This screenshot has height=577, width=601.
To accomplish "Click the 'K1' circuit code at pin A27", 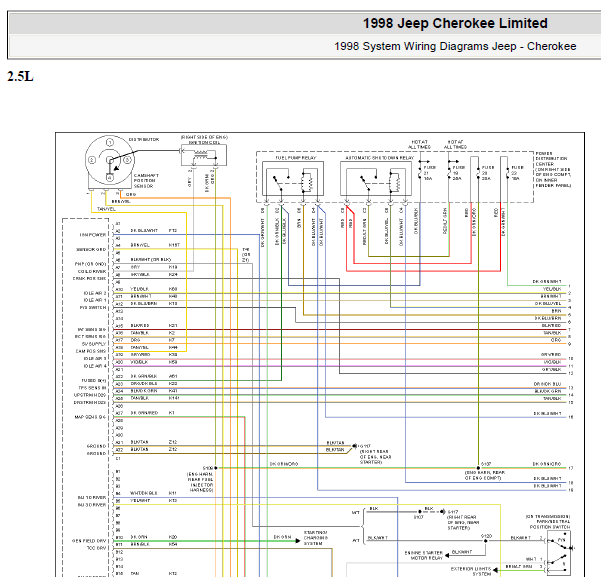I will click(x=171, y=413).
